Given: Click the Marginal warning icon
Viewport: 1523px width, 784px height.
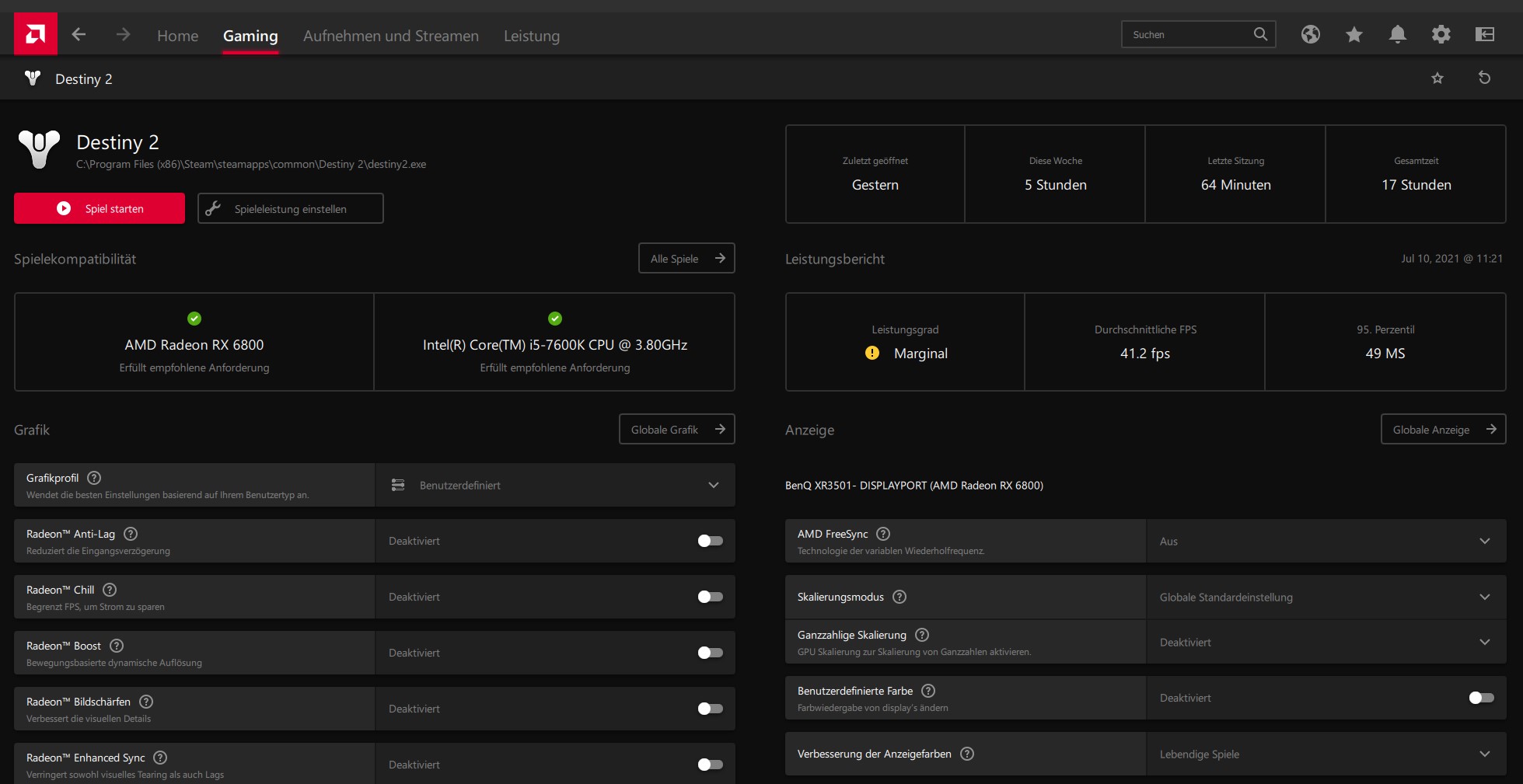Looking at the screenshot, I should click(872, 353).
